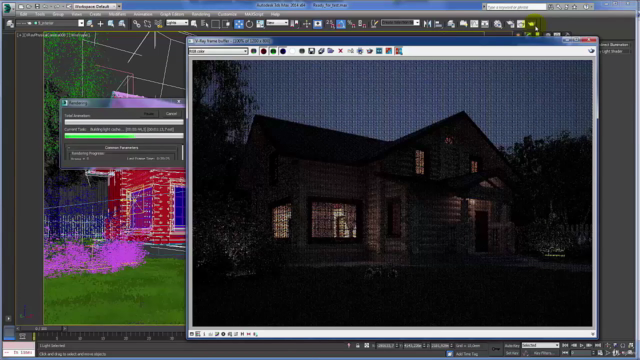The width and height of the screenshot is (640, 360).
Task: Open the Customize menu
Action: tap(227, 14)
